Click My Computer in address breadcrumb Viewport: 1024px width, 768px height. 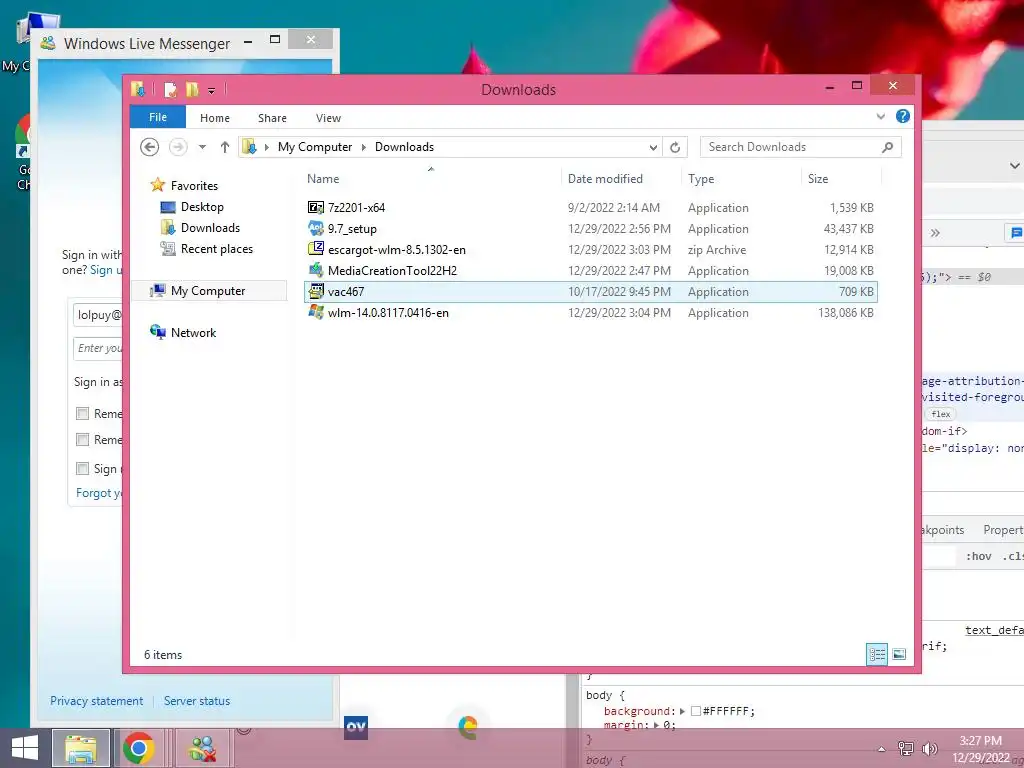315,147
